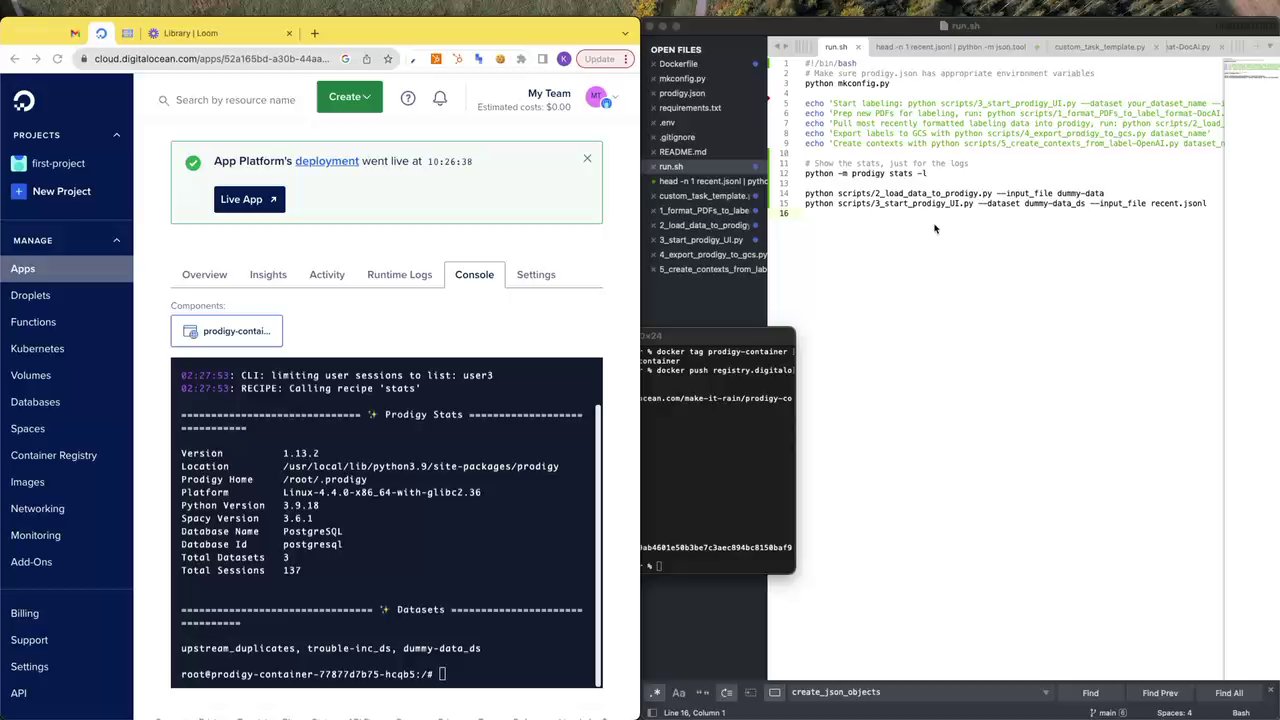The height and width of the screenshot is (720, 1280).
Task: Switch to the Activity tab
Action: click(327, 274)
